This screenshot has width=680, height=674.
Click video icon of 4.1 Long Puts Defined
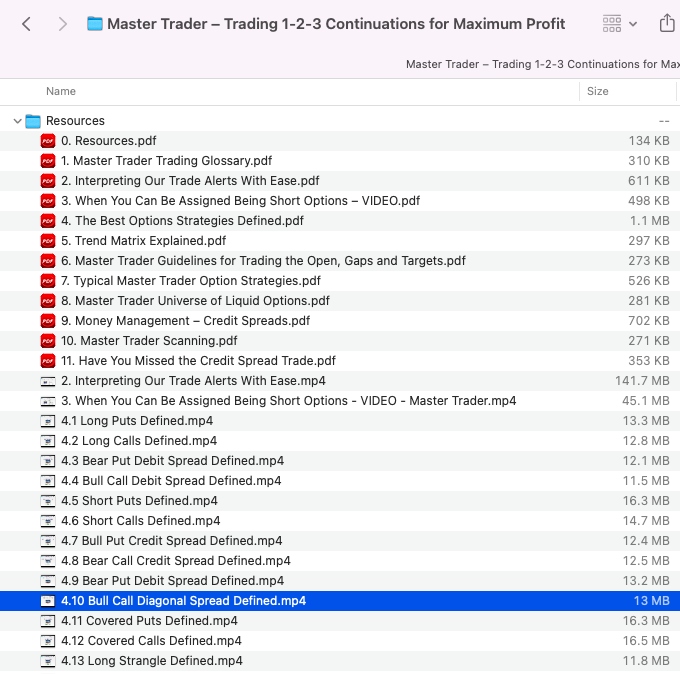48,421
